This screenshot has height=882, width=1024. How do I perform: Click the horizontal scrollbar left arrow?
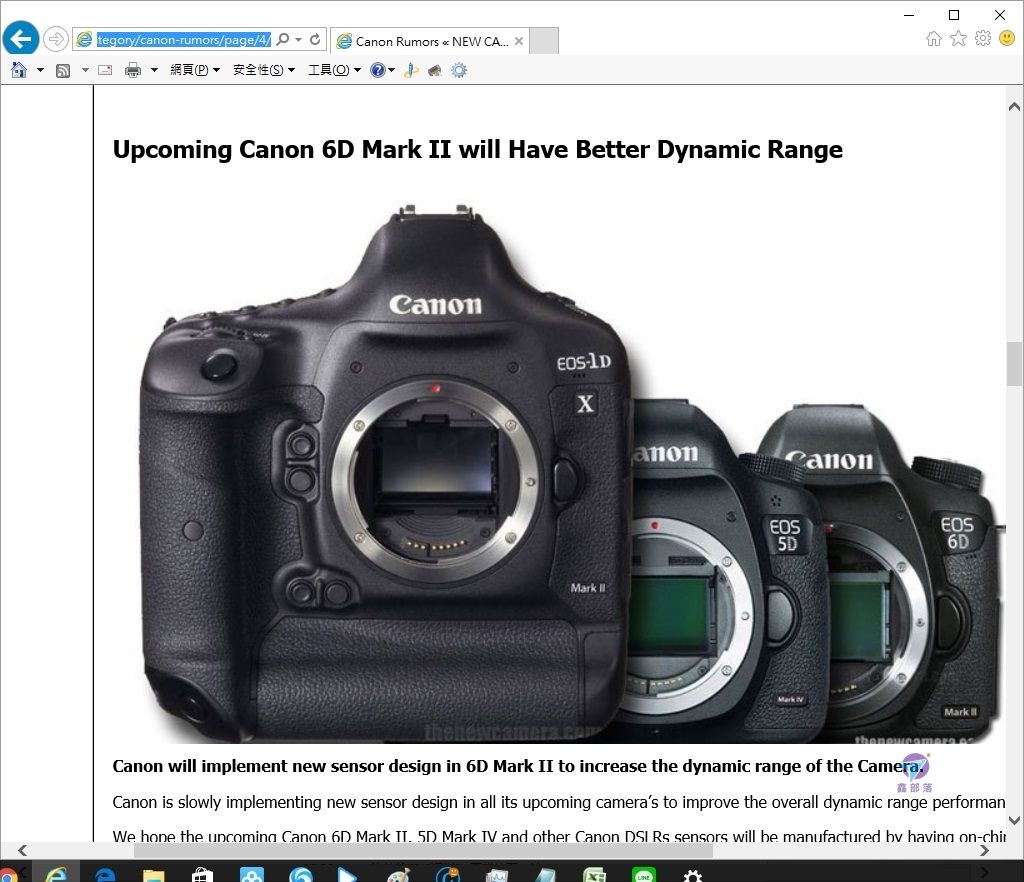click(23, 850)
